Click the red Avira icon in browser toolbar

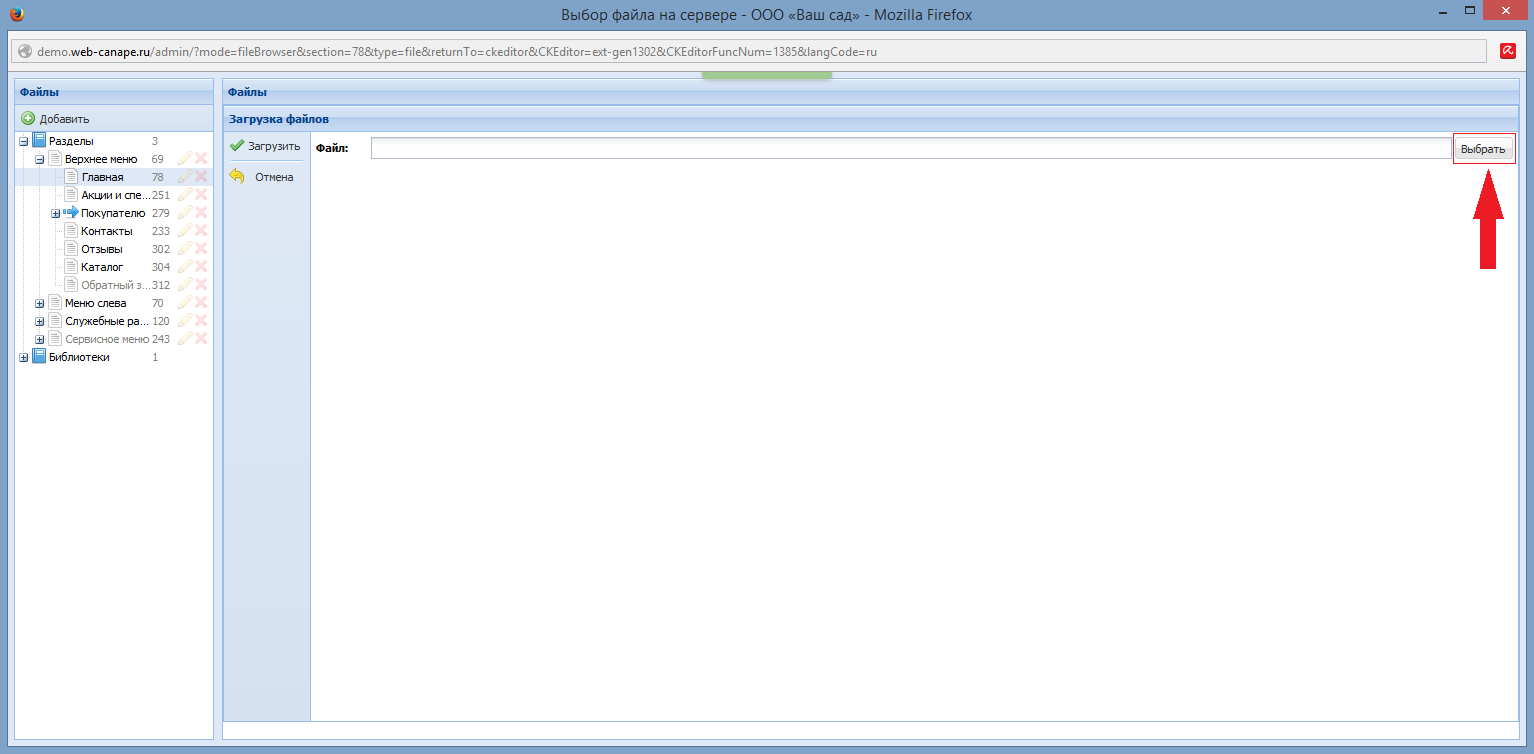(x=1508, y=51)
